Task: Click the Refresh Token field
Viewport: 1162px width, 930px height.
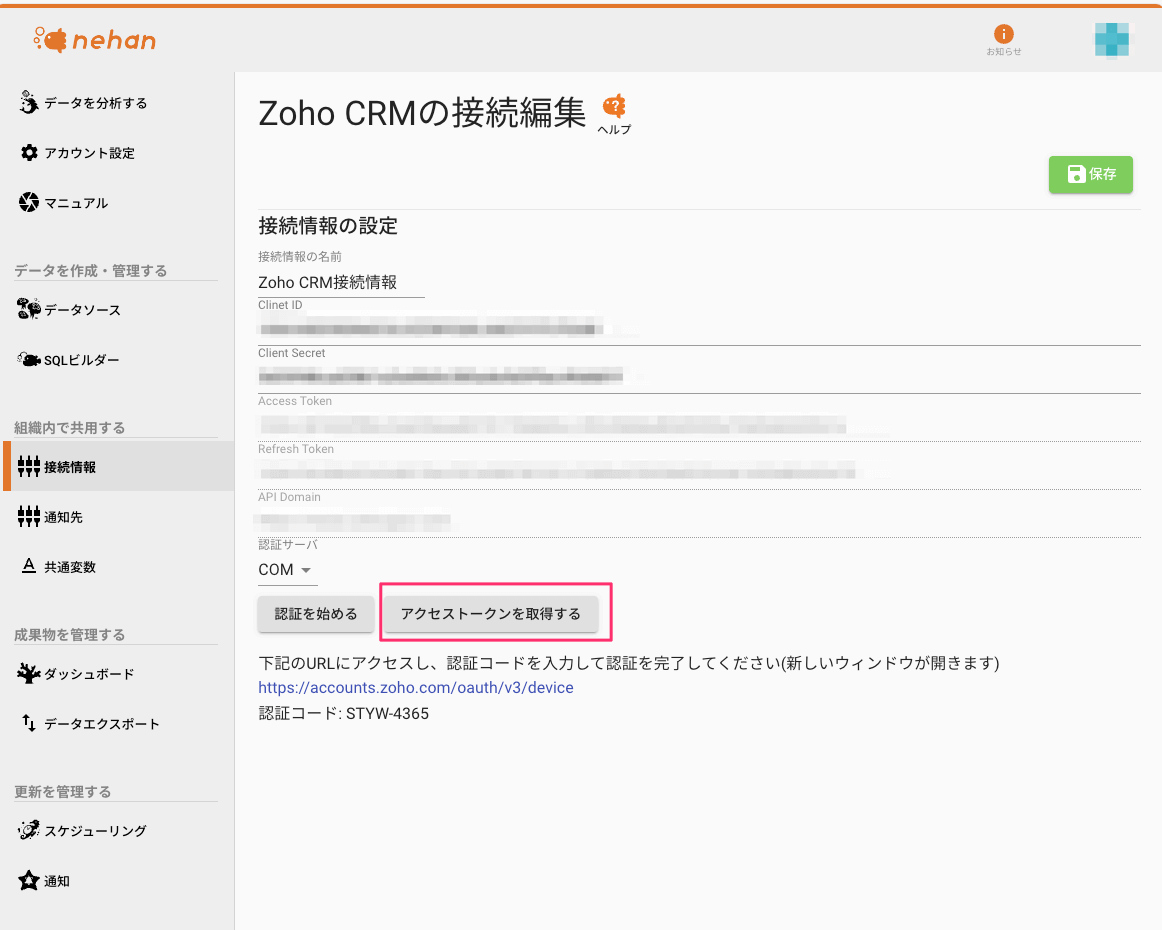Action: click(x=699, y=474)
